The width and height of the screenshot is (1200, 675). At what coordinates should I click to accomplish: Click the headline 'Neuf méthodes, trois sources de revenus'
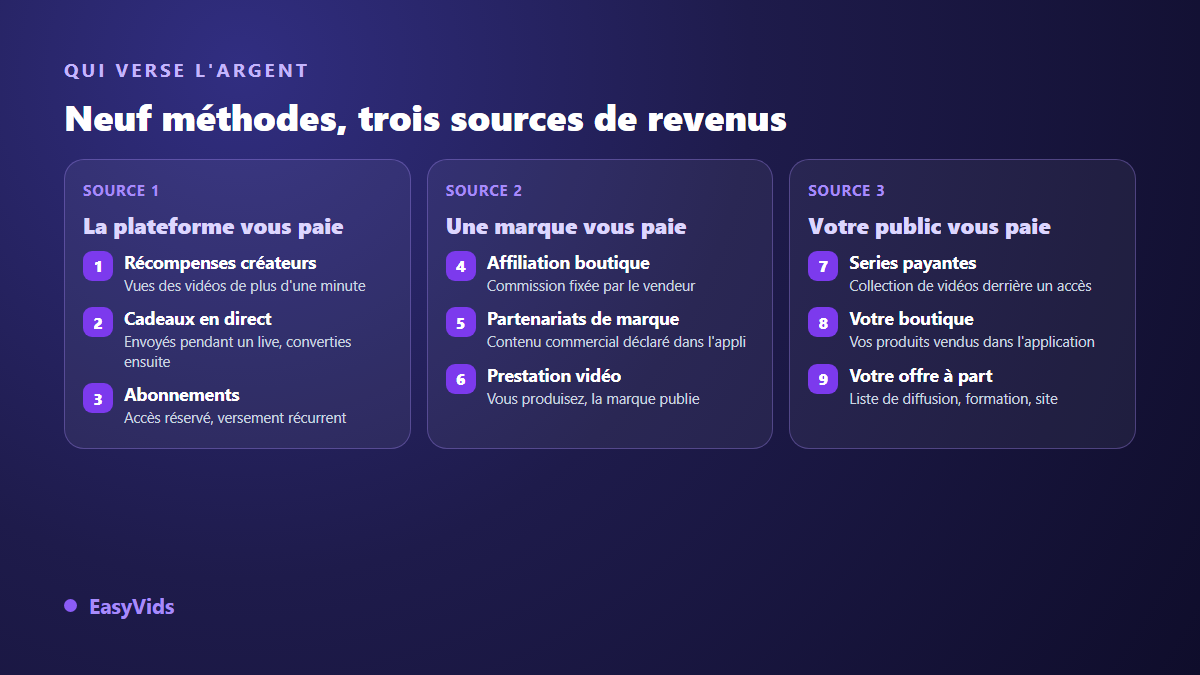pyautogui.click(x=426, y=119)
